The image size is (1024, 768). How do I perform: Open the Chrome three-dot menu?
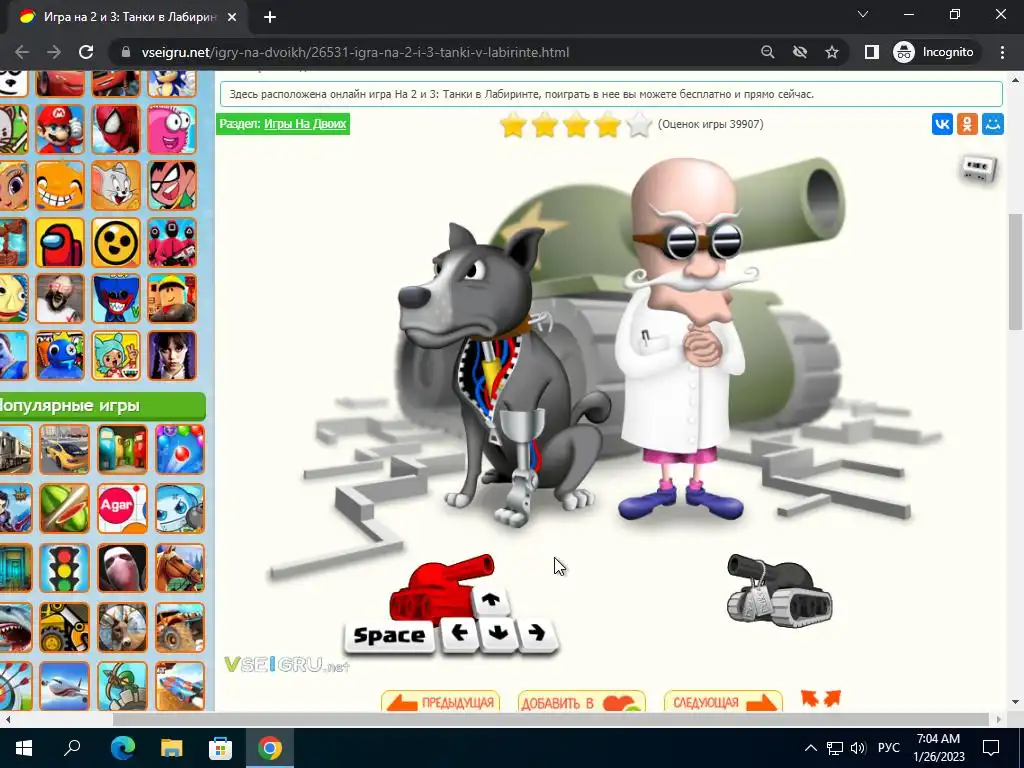pyautogui.click(x=1002, y=52)
